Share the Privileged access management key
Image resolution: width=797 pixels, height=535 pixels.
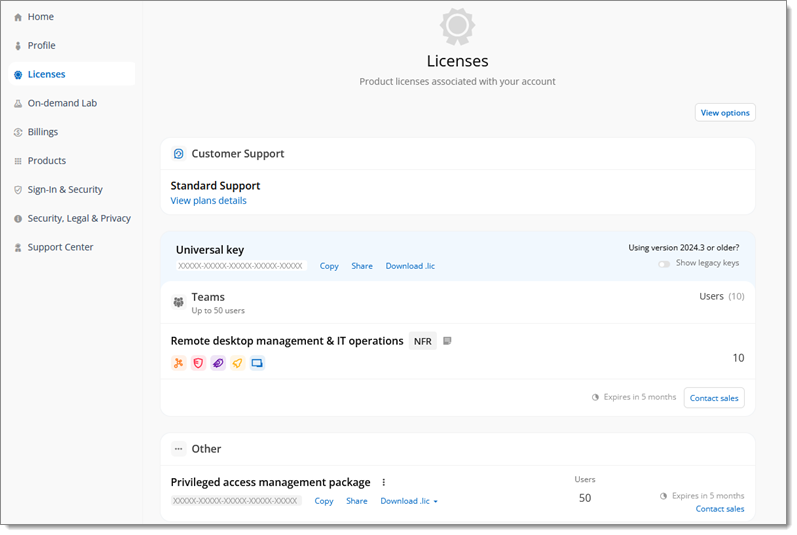tap(357, 501)
